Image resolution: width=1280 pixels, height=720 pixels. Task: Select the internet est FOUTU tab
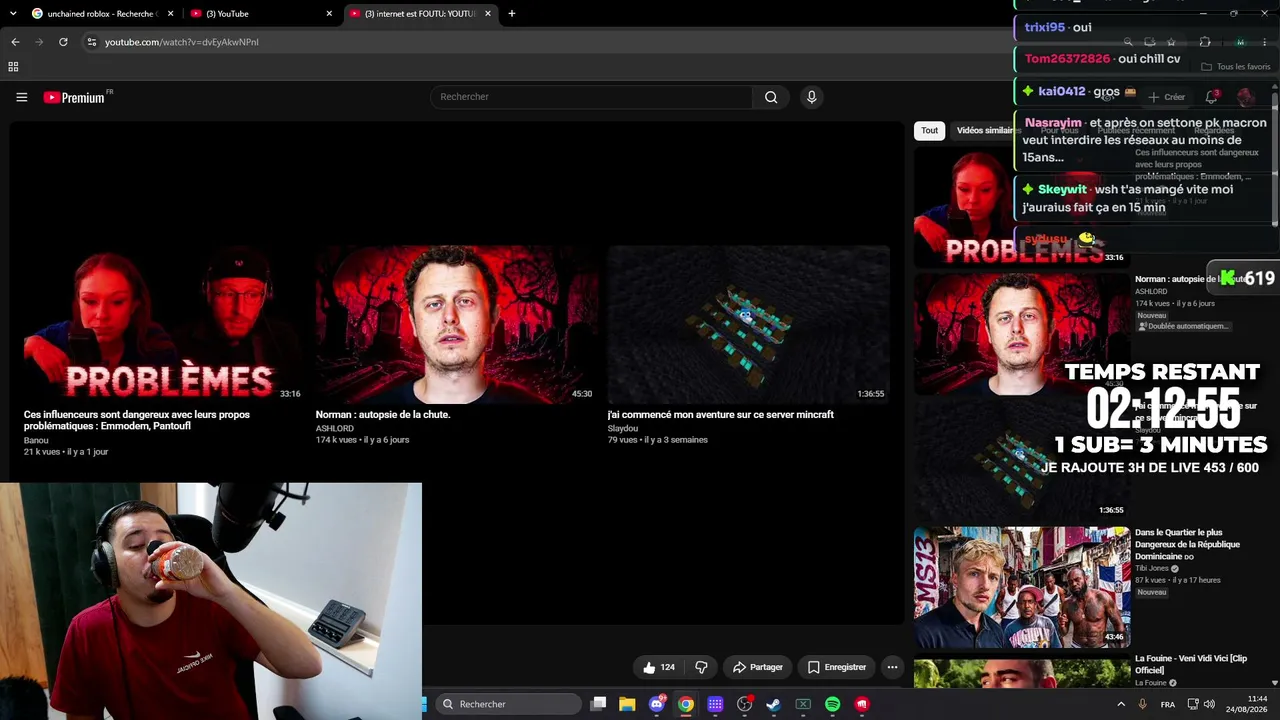(x=420, y=14)
